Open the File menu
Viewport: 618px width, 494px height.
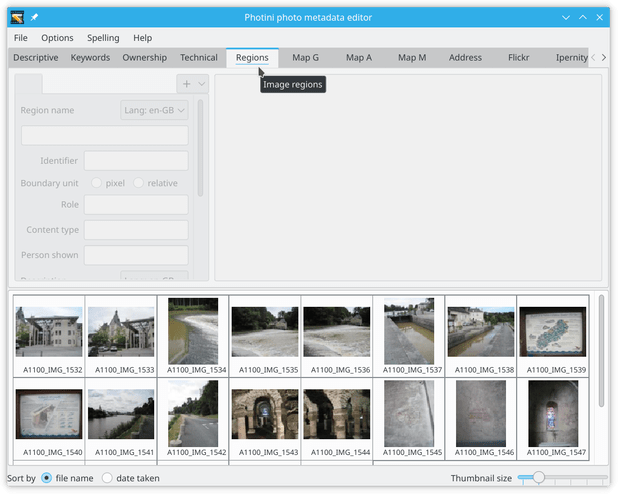(20, 38)
